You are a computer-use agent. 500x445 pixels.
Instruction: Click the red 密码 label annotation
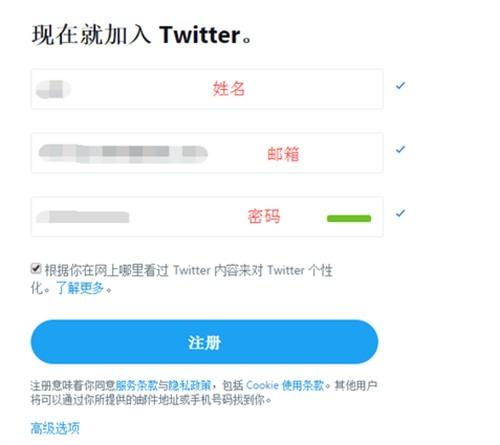264,216
